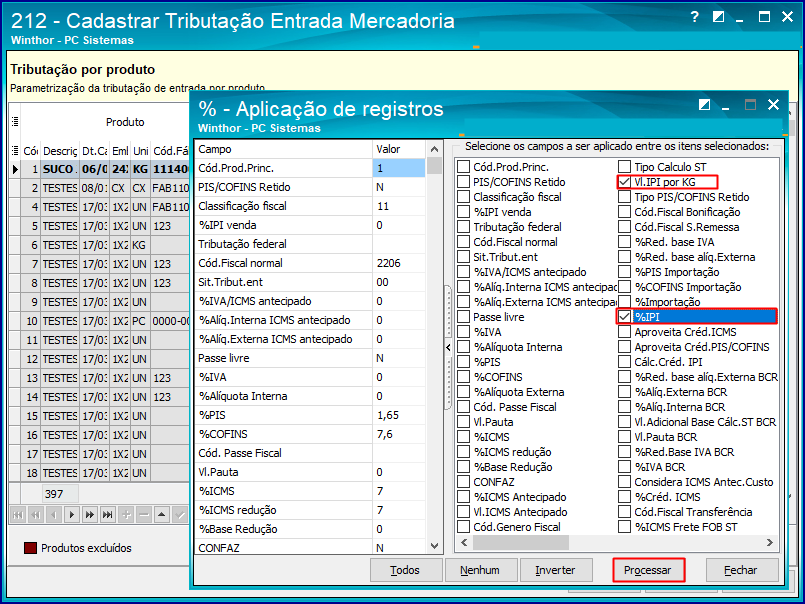This screenshot has height=604, width=805.
Task: Click up arrow of the Campo list scrollbar
Action: pos(434,149)
